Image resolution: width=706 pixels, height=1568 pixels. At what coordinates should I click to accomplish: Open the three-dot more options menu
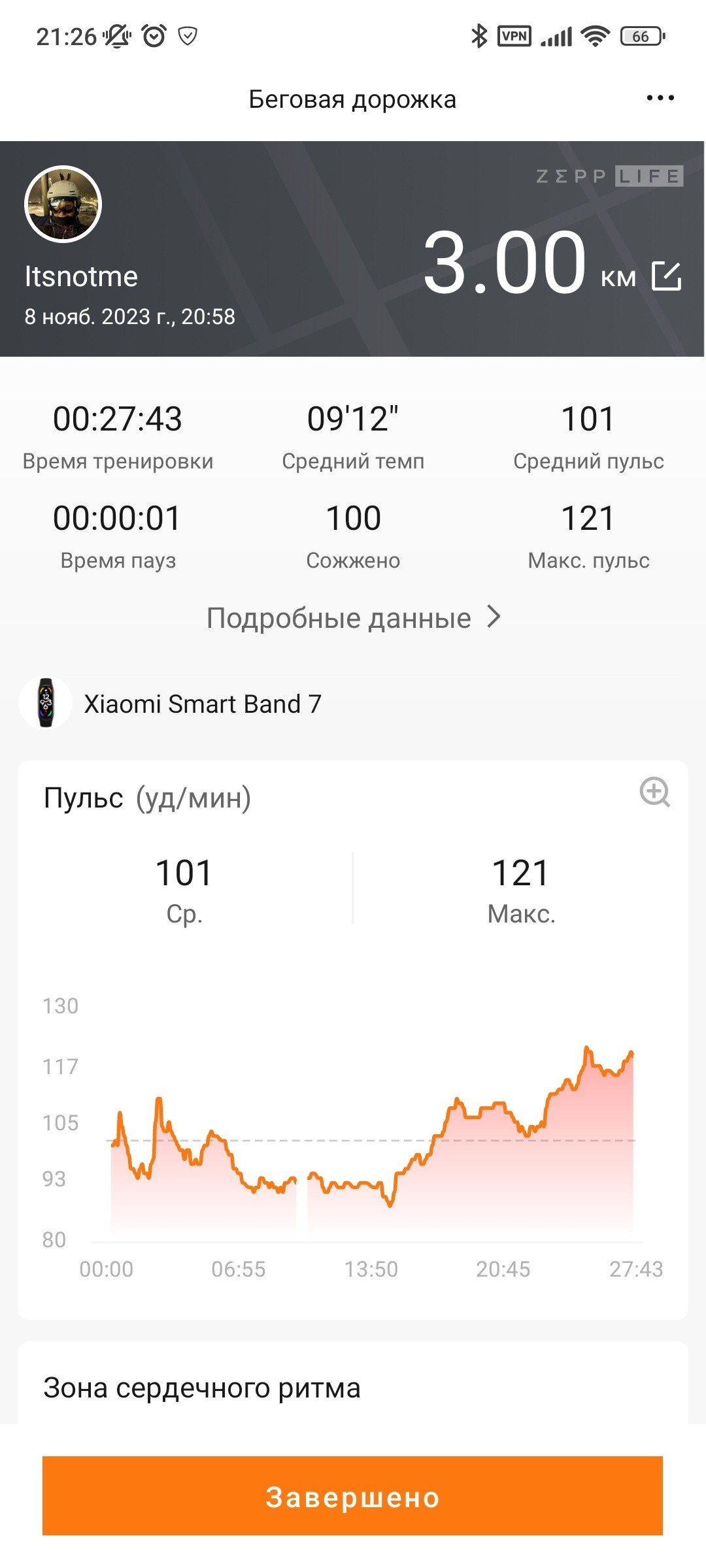pos(660,98)
